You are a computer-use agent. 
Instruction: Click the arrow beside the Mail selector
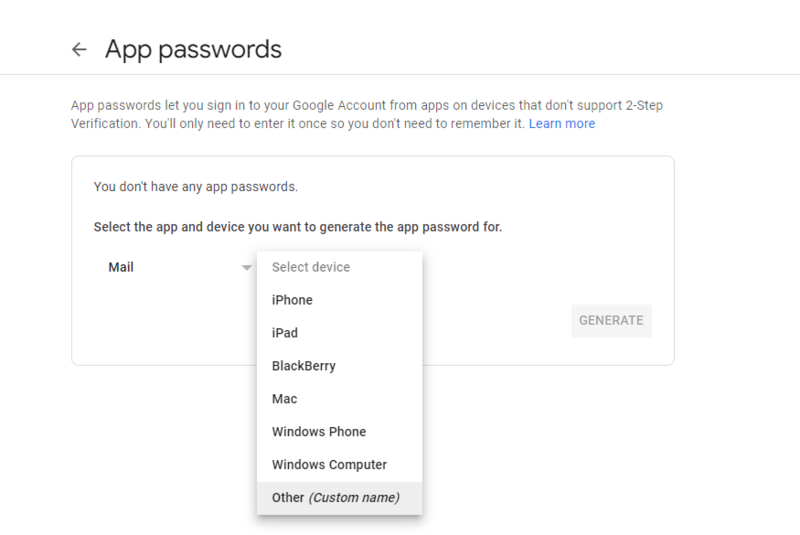tap(246, 268)
